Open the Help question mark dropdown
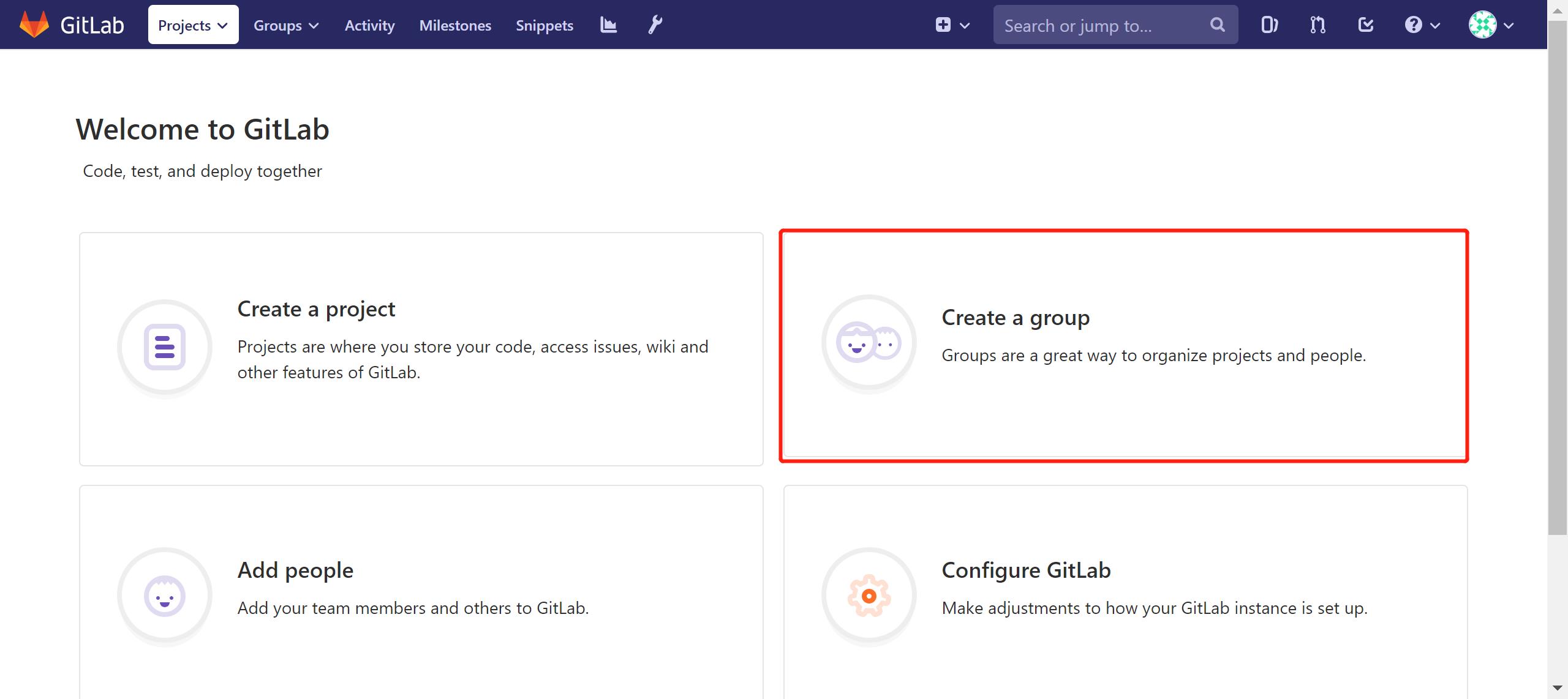This screenshot has width=1568, height=699. [1422, 25]
